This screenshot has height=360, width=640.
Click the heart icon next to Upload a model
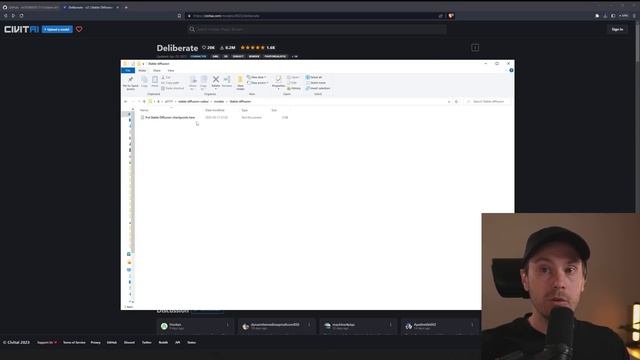pos(79,29)
